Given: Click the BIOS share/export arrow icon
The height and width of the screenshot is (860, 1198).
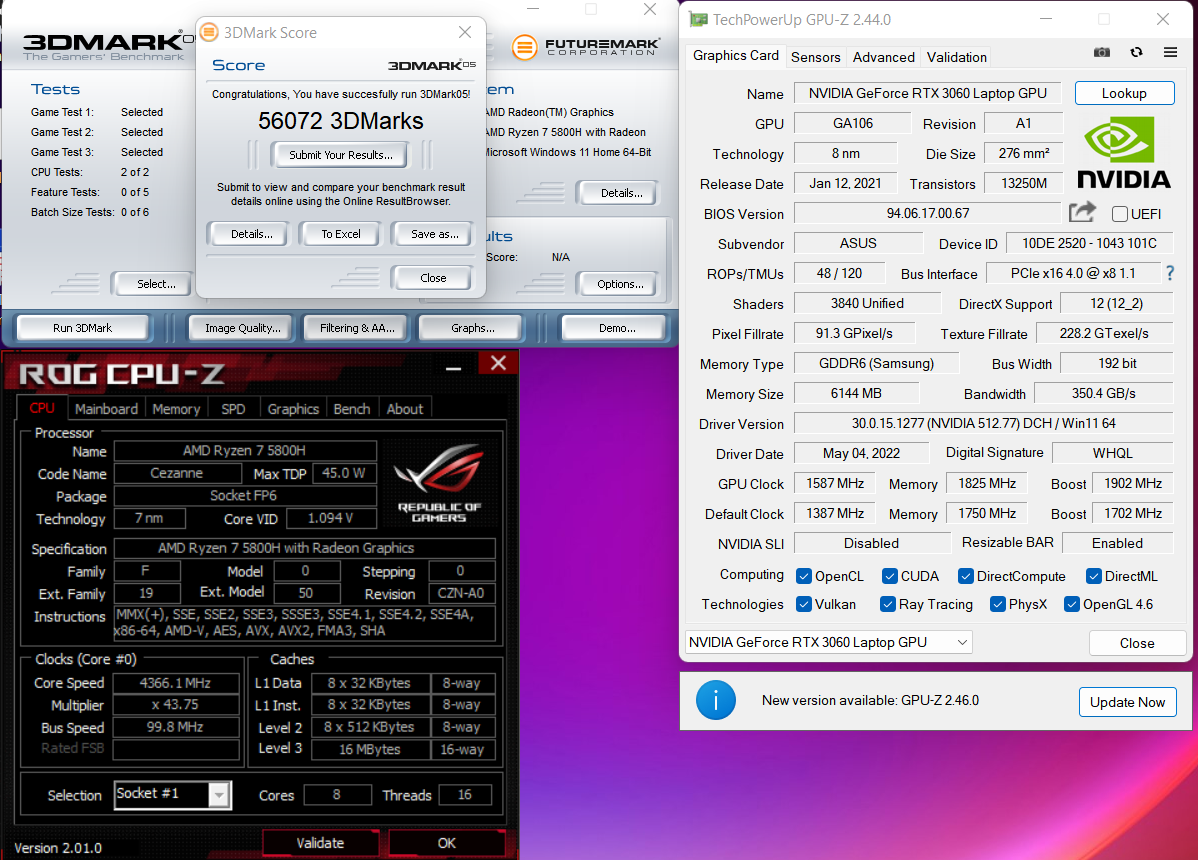Looking at the screenshot, I should [x=1082, y=212].
